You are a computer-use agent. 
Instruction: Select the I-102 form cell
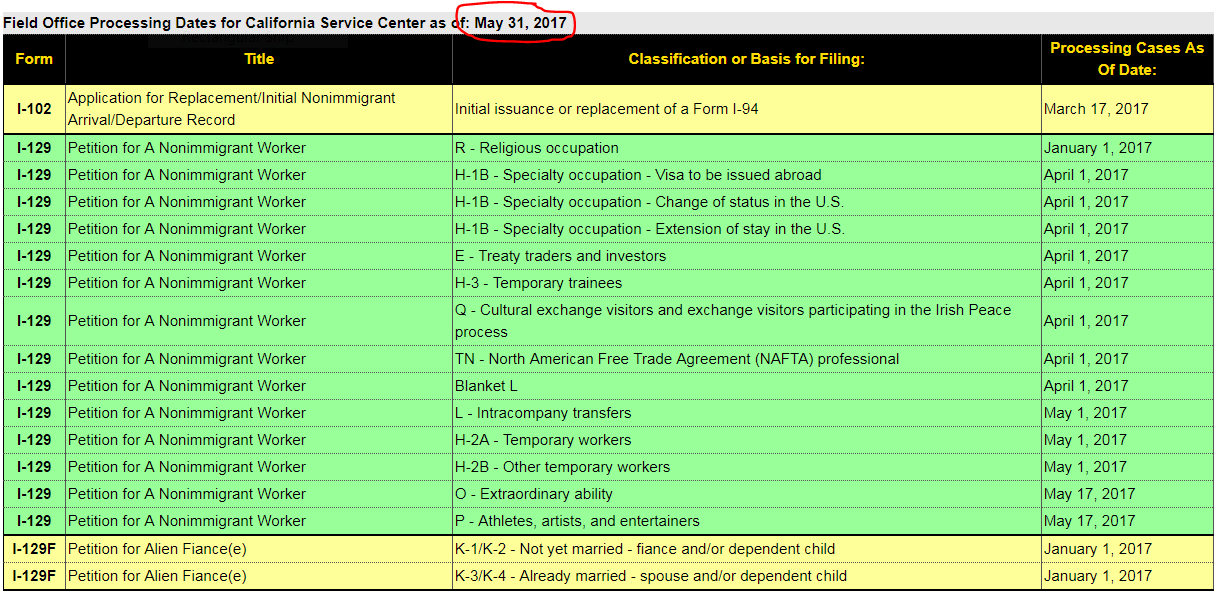click(34, 109)
